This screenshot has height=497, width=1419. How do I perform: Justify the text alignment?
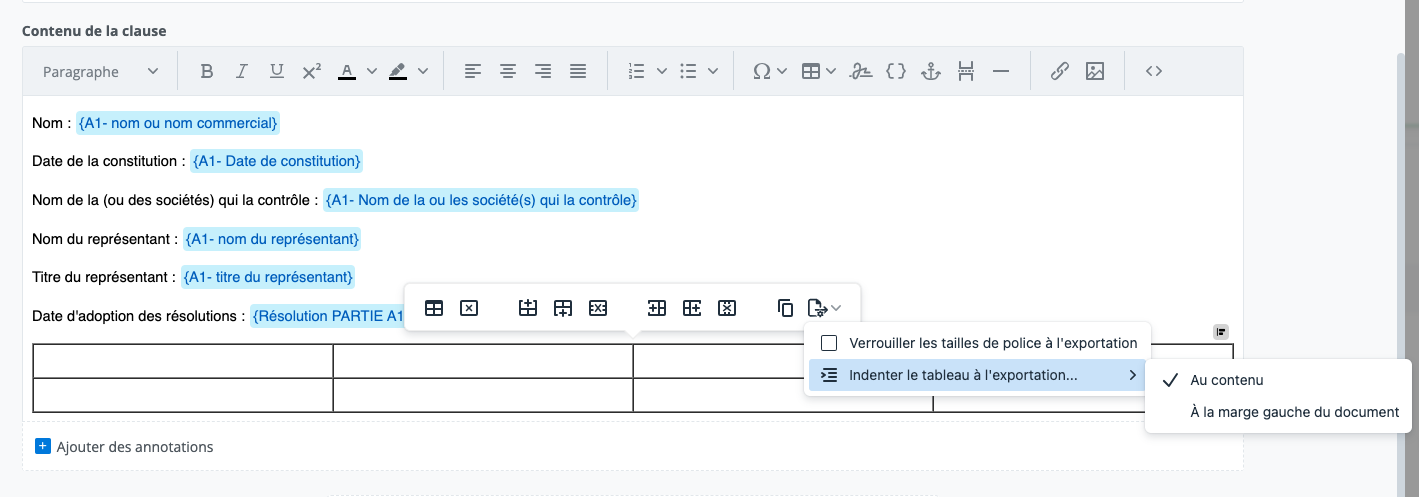[x=577, y=71]
